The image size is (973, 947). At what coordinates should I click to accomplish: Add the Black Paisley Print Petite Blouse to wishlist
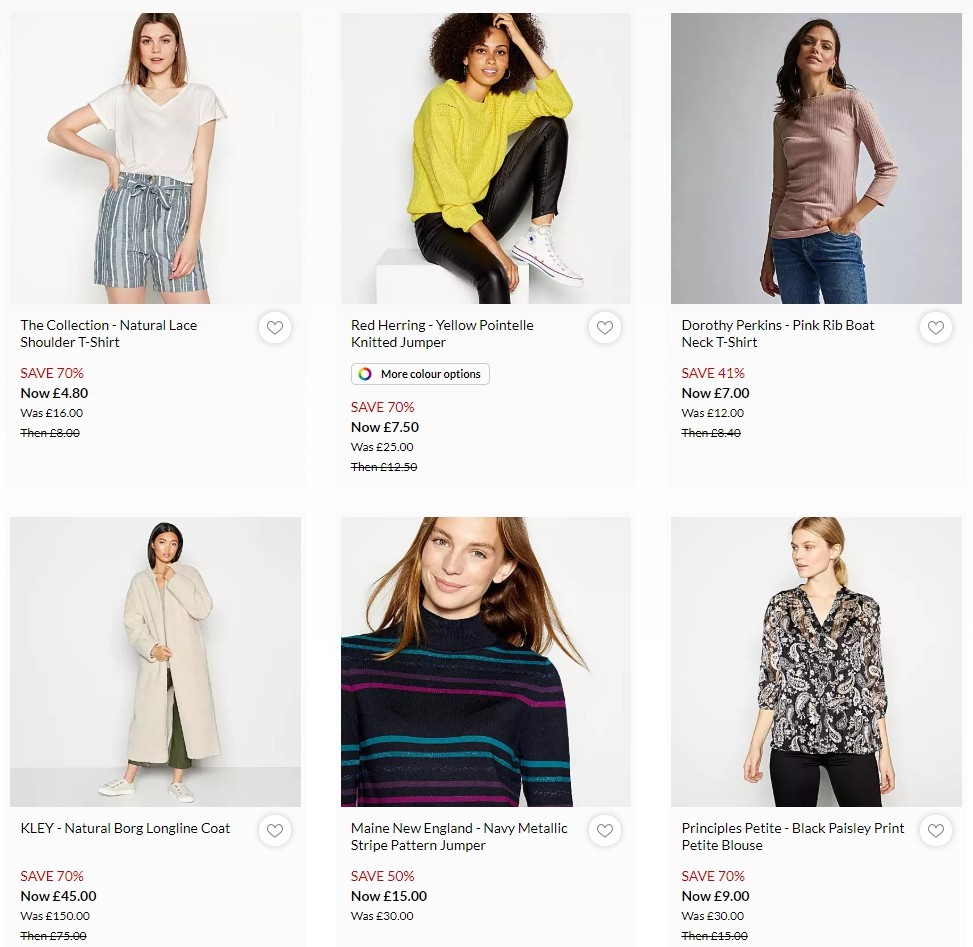coord(935,830)
